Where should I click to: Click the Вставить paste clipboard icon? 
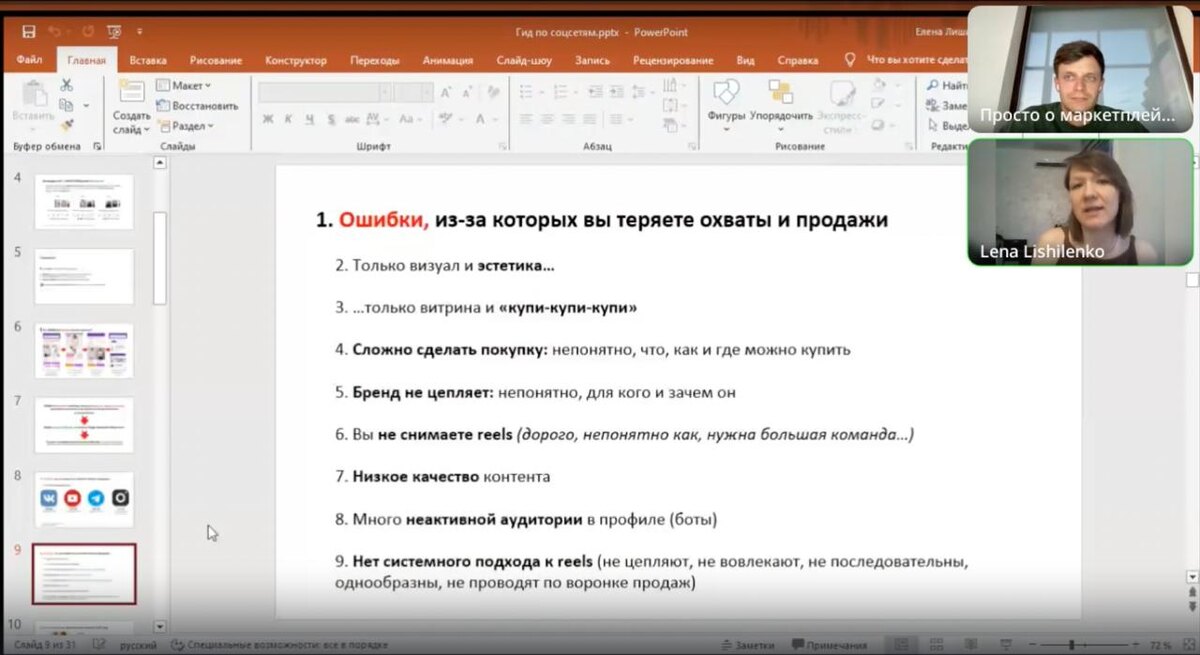click(33, 95)
